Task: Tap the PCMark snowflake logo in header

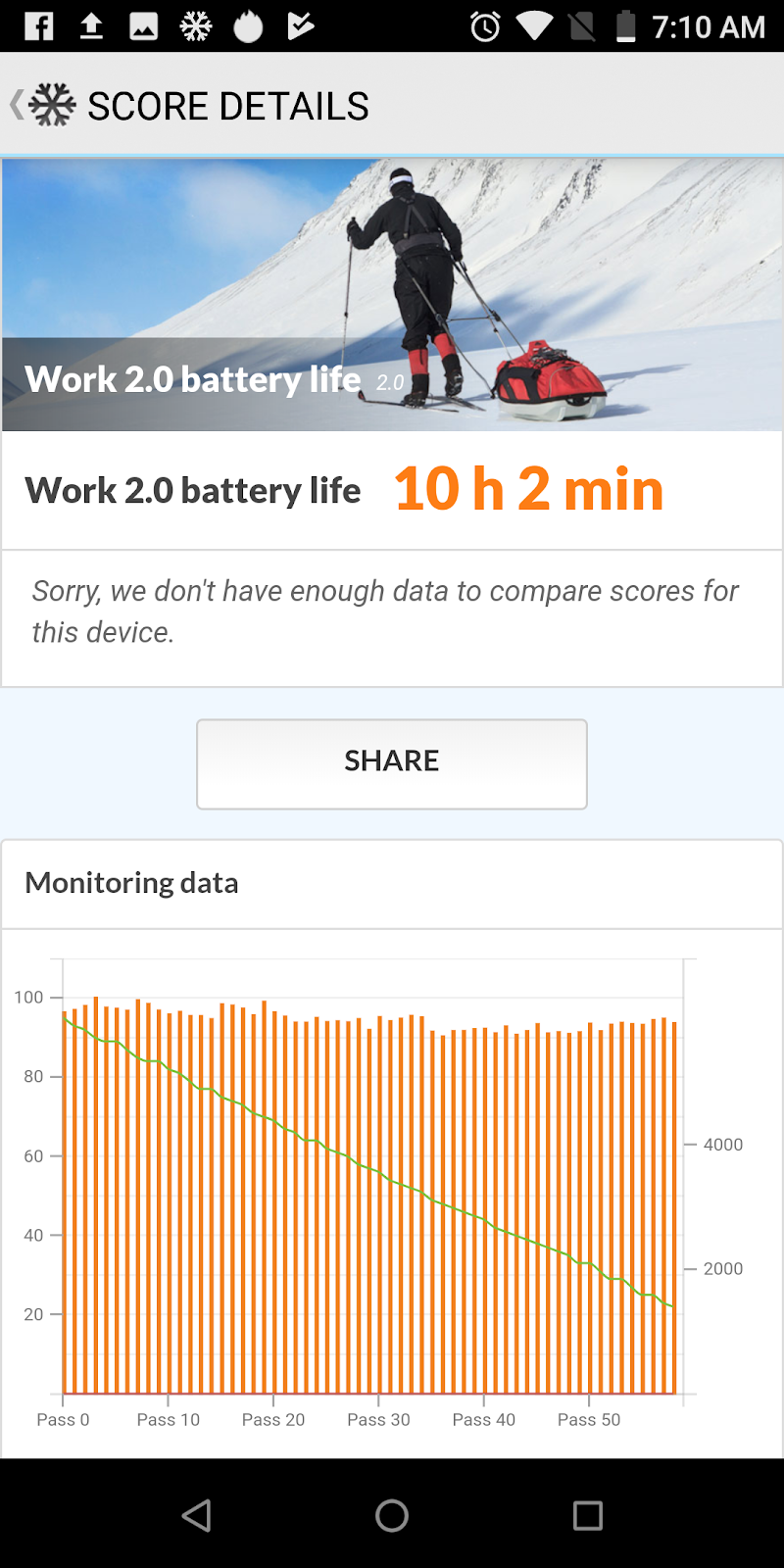Action: (x=52, y=105)
